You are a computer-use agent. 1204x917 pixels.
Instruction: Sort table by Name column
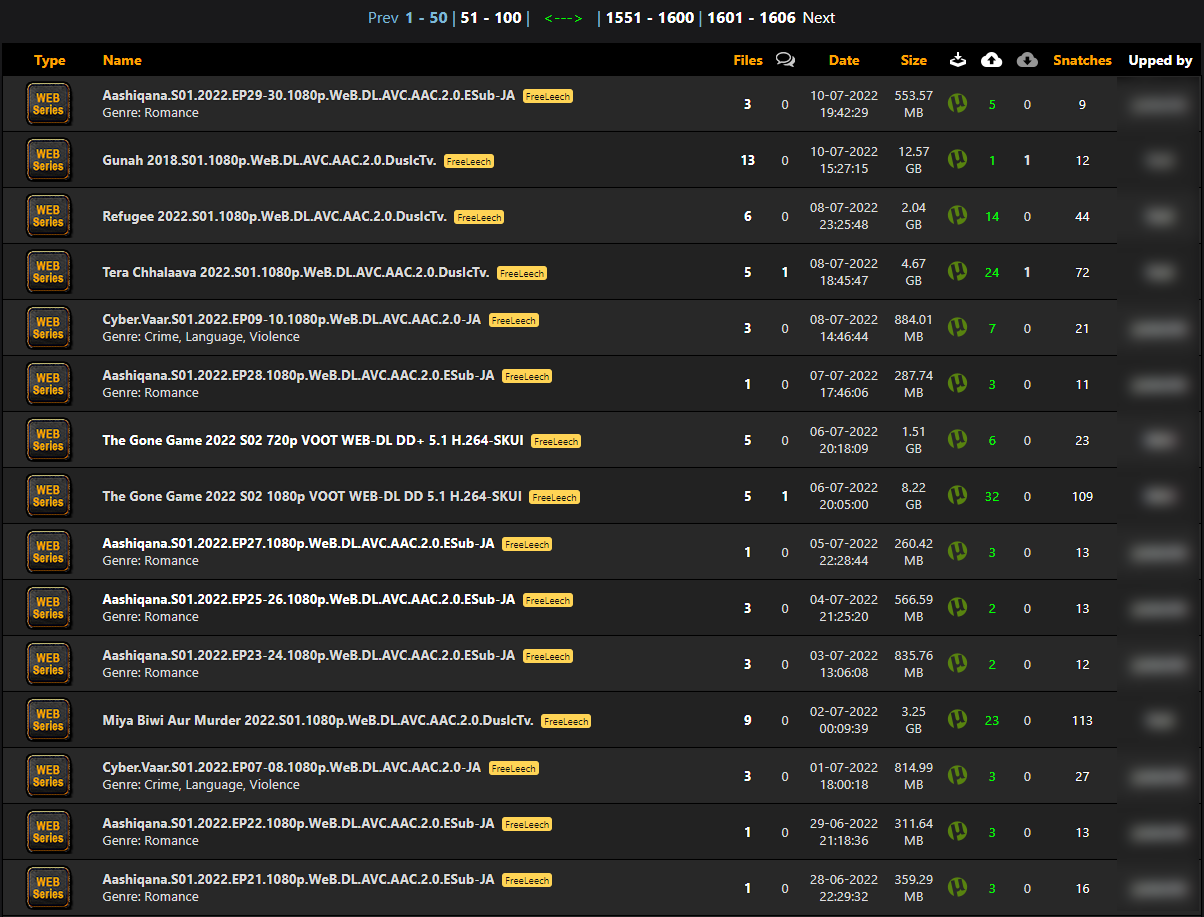122,60
